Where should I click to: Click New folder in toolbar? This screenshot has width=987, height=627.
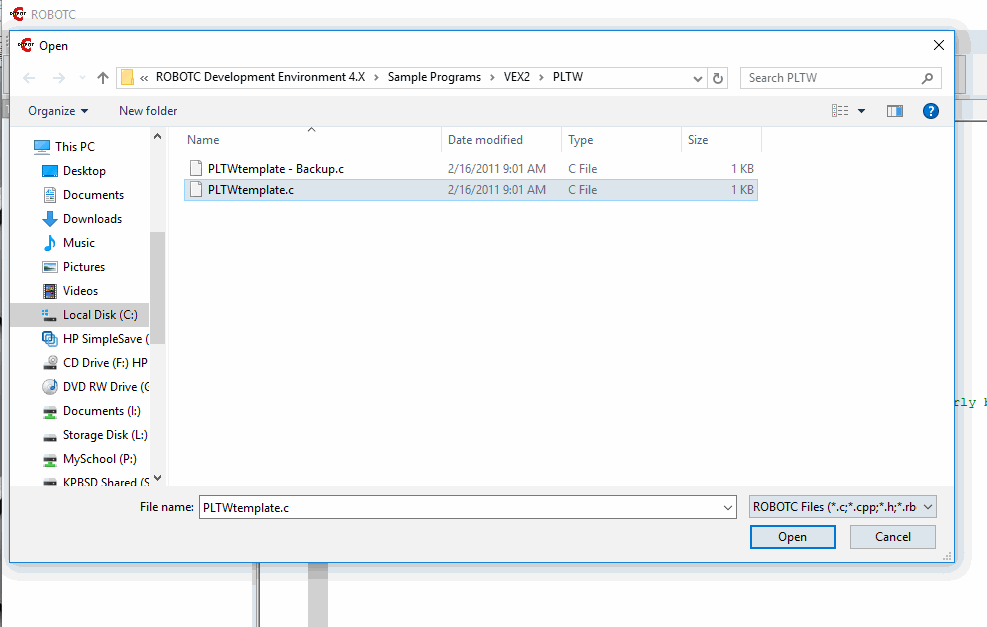148,111
